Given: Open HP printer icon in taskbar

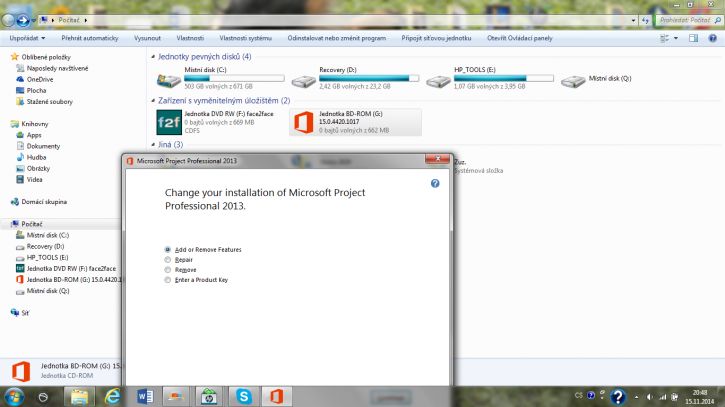Looking at the screenshot, I should [x=209, y=396].
